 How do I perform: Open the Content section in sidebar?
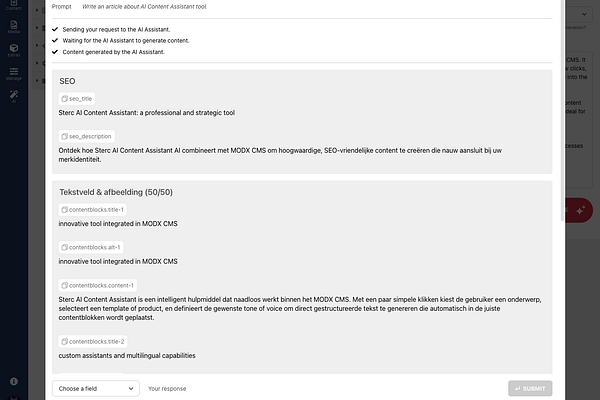pos(14,5)
